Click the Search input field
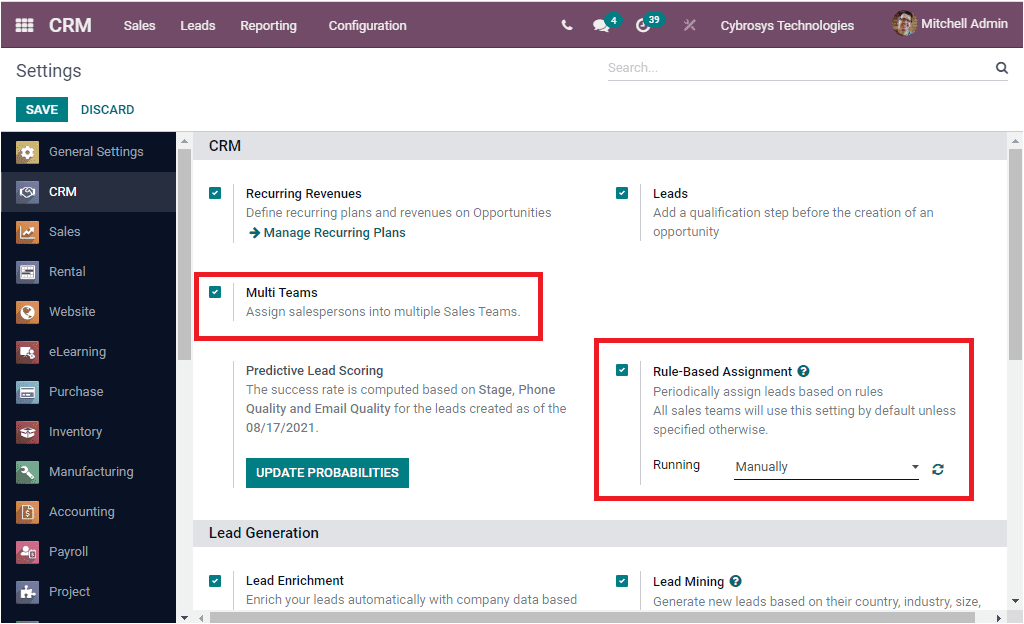This screenshot has height=624, width=1024. click(x=790, y=67)
